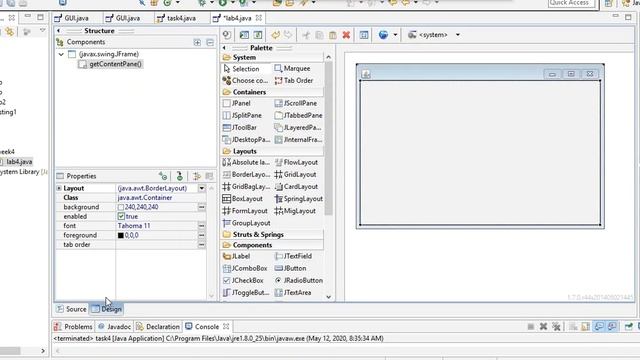The image size is (640, 360).
Task: Select BorderLayout palette item
Action: [246, 175]
